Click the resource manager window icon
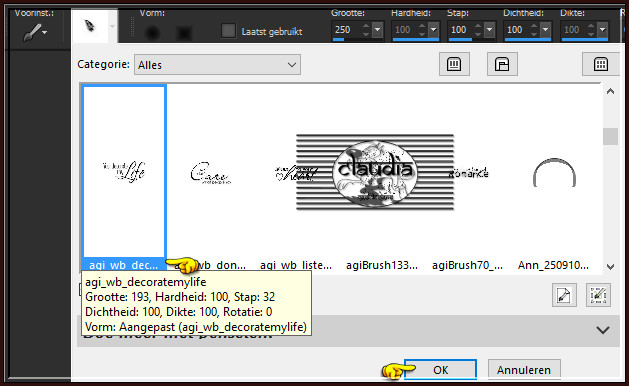The height and width of the screenshot is (386, 629). (502, 64)
